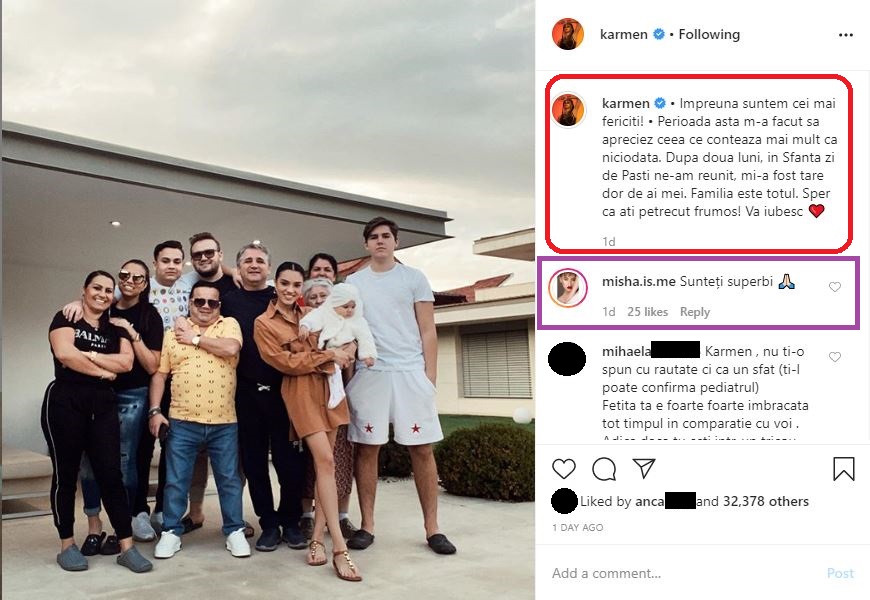Click the Following button in header
This screenshot has width=870, height=600.
coord(709,34)
